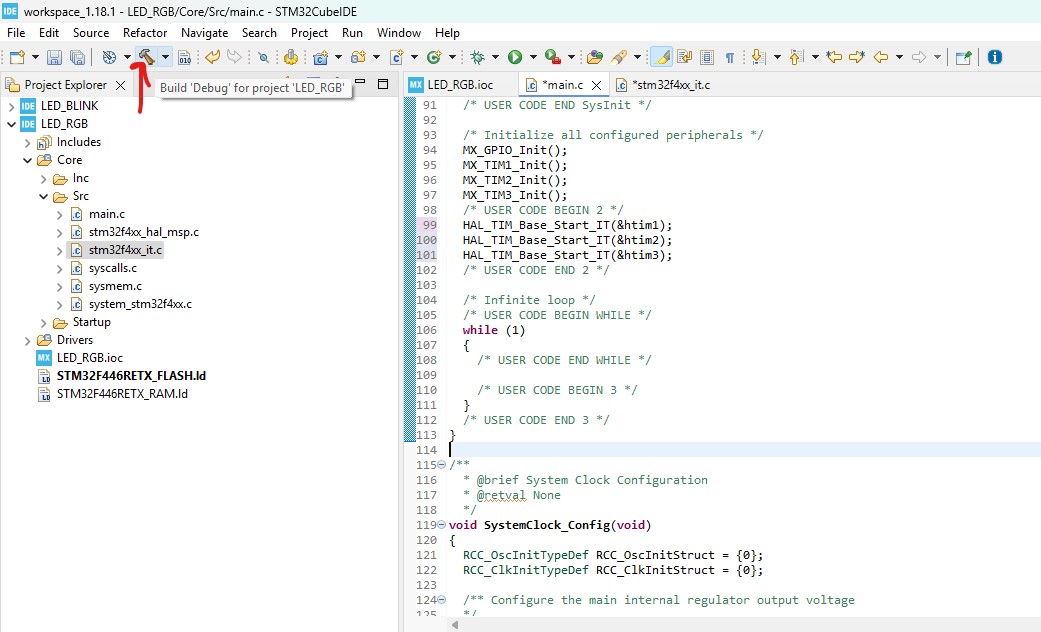Expand the Startup folder
This screenshot has height=632, width=1041.
(43, 323)
